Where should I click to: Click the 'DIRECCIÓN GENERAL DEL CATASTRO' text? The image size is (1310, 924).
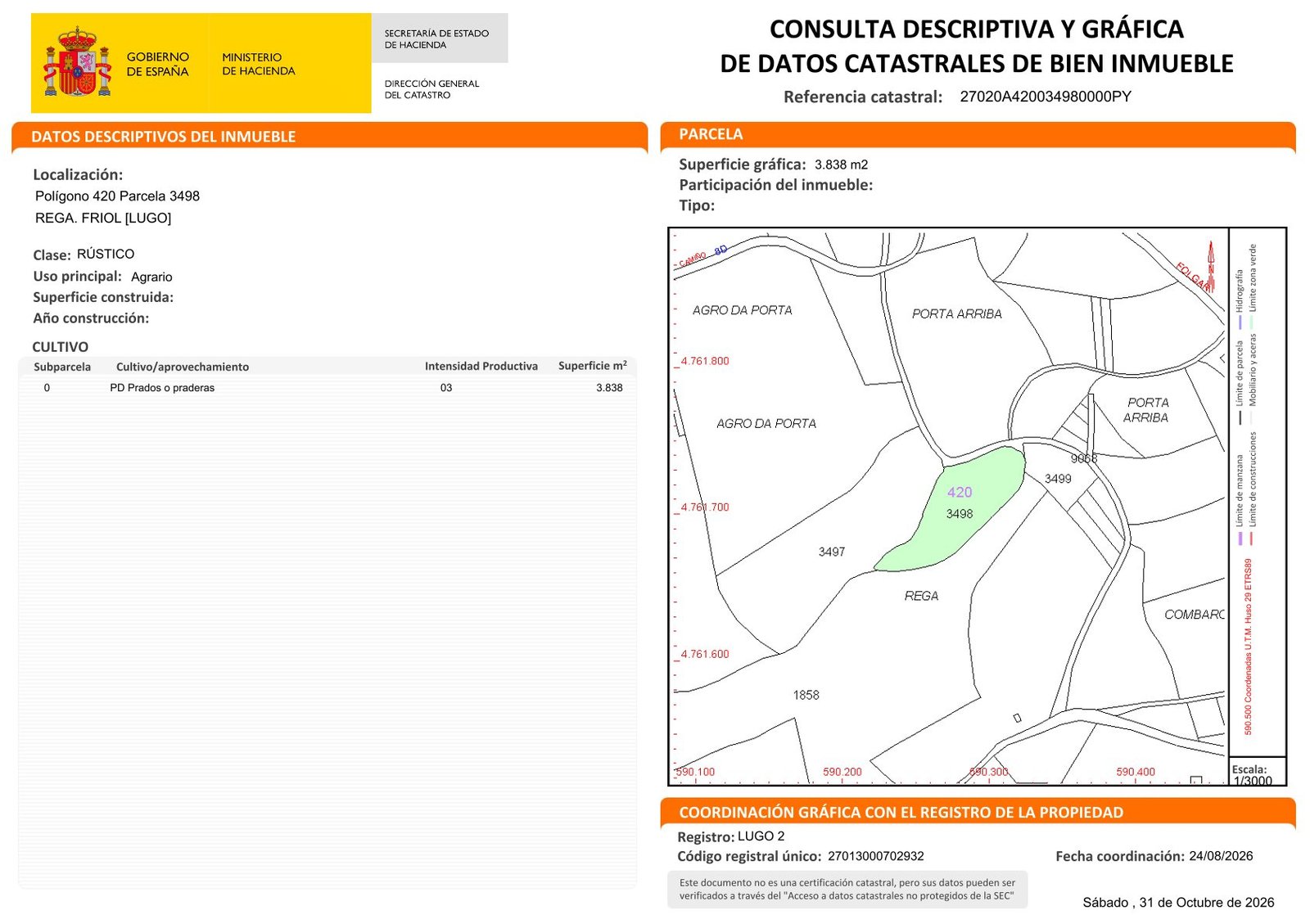coord(431,89)
